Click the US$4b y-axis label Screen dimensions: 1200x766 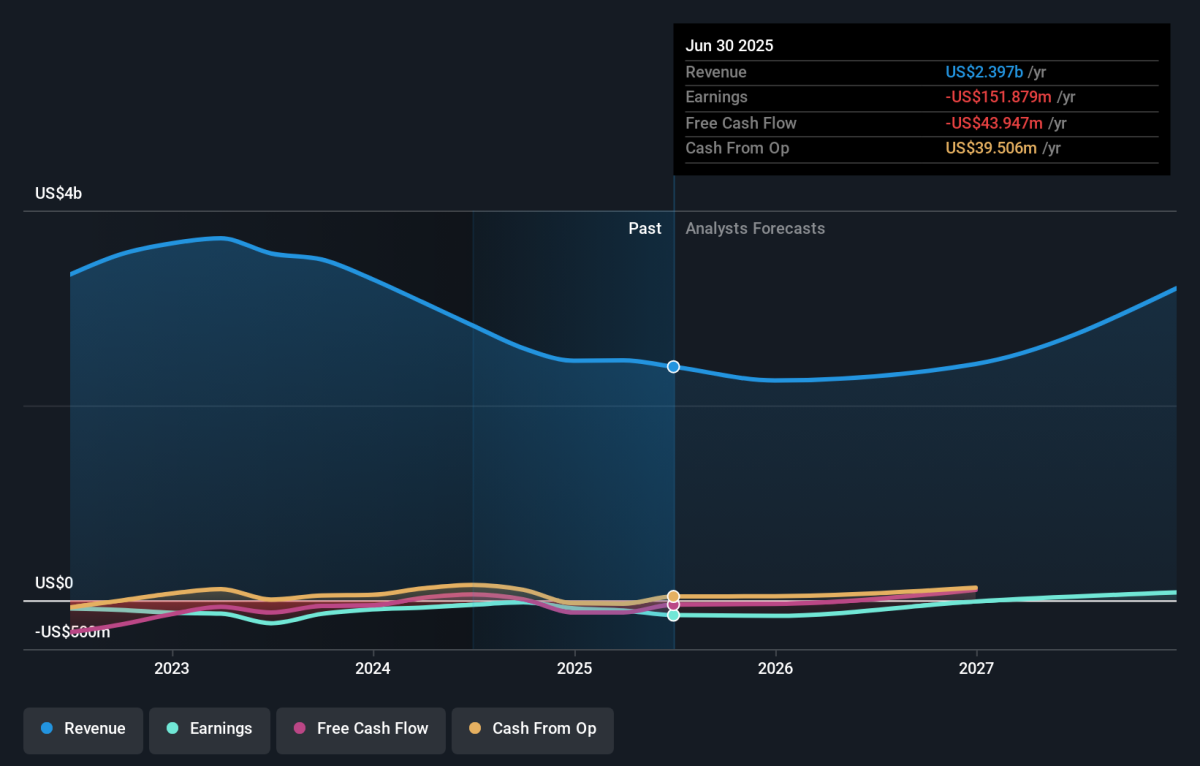pyautogui.click(x=58, y=194)
